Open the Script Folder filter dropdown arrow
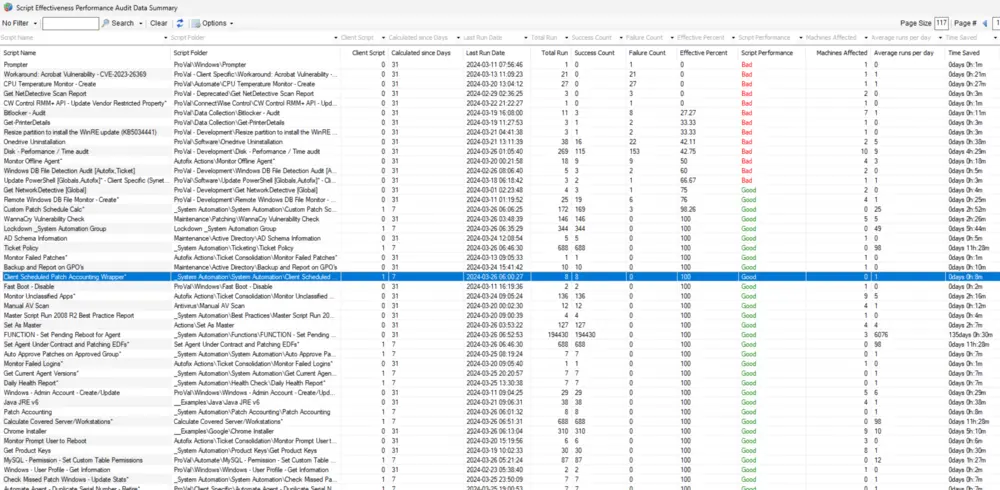This screenshot has width=1000, height=490. pos(336,38)
